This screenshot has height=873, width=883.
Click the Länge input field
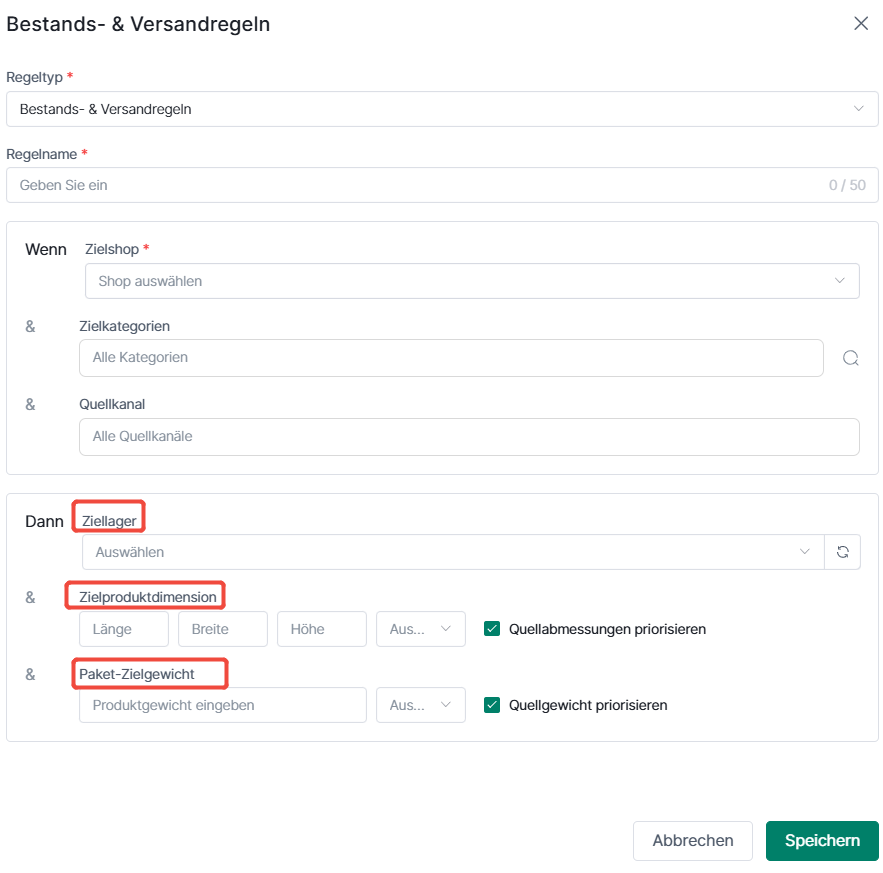tap(124, 629)
